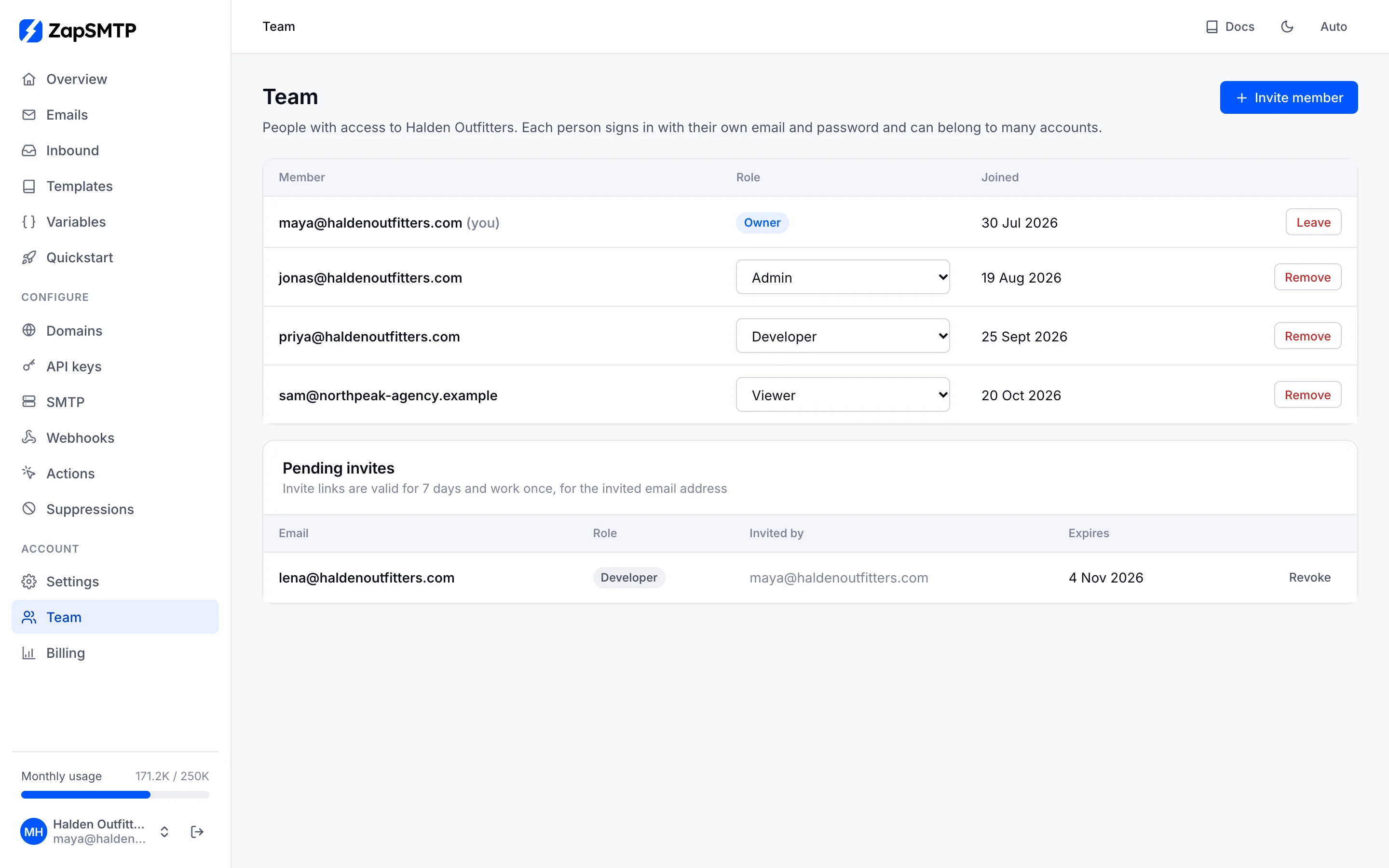Click the Inbound inbox tray icon

tap(29, 150)
